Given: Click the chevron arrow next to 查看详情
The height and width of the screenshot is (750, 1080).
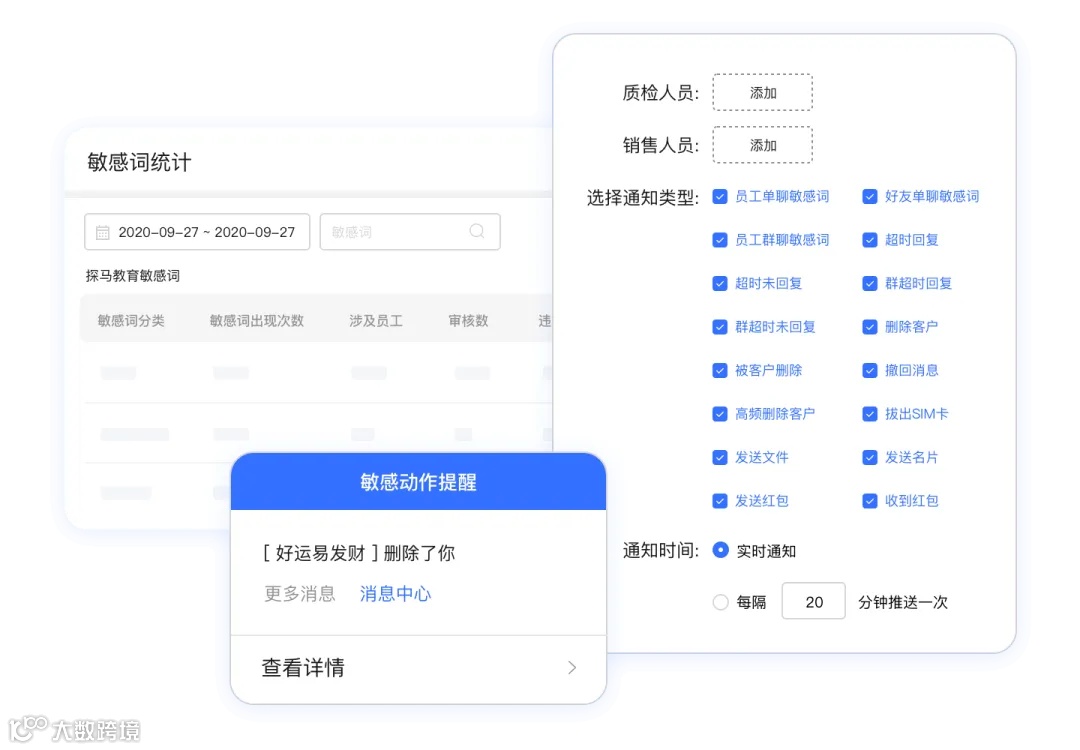Looking at the screenshot, I should tap(571, 668).
